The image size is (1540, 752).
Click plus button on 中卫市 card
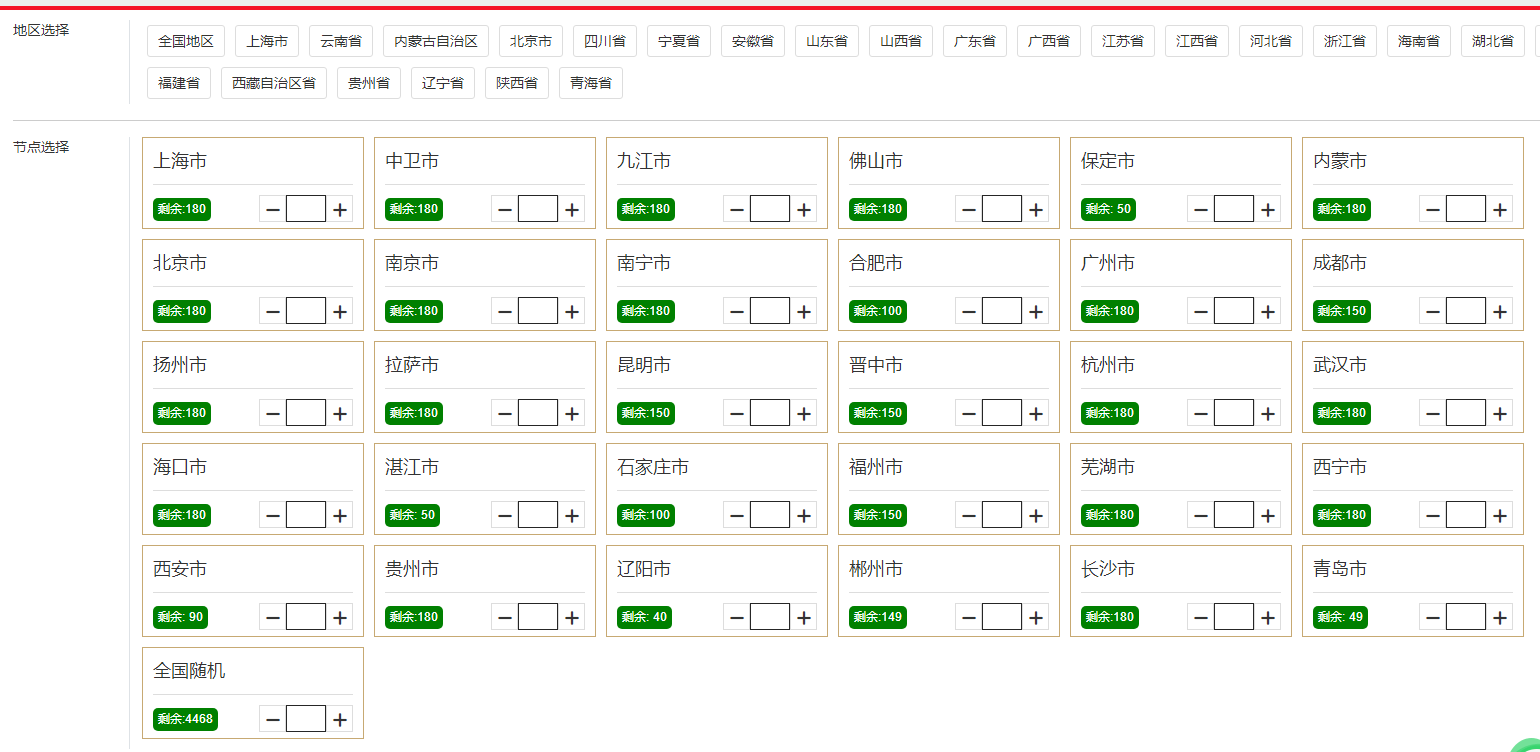tap(572, 209)
